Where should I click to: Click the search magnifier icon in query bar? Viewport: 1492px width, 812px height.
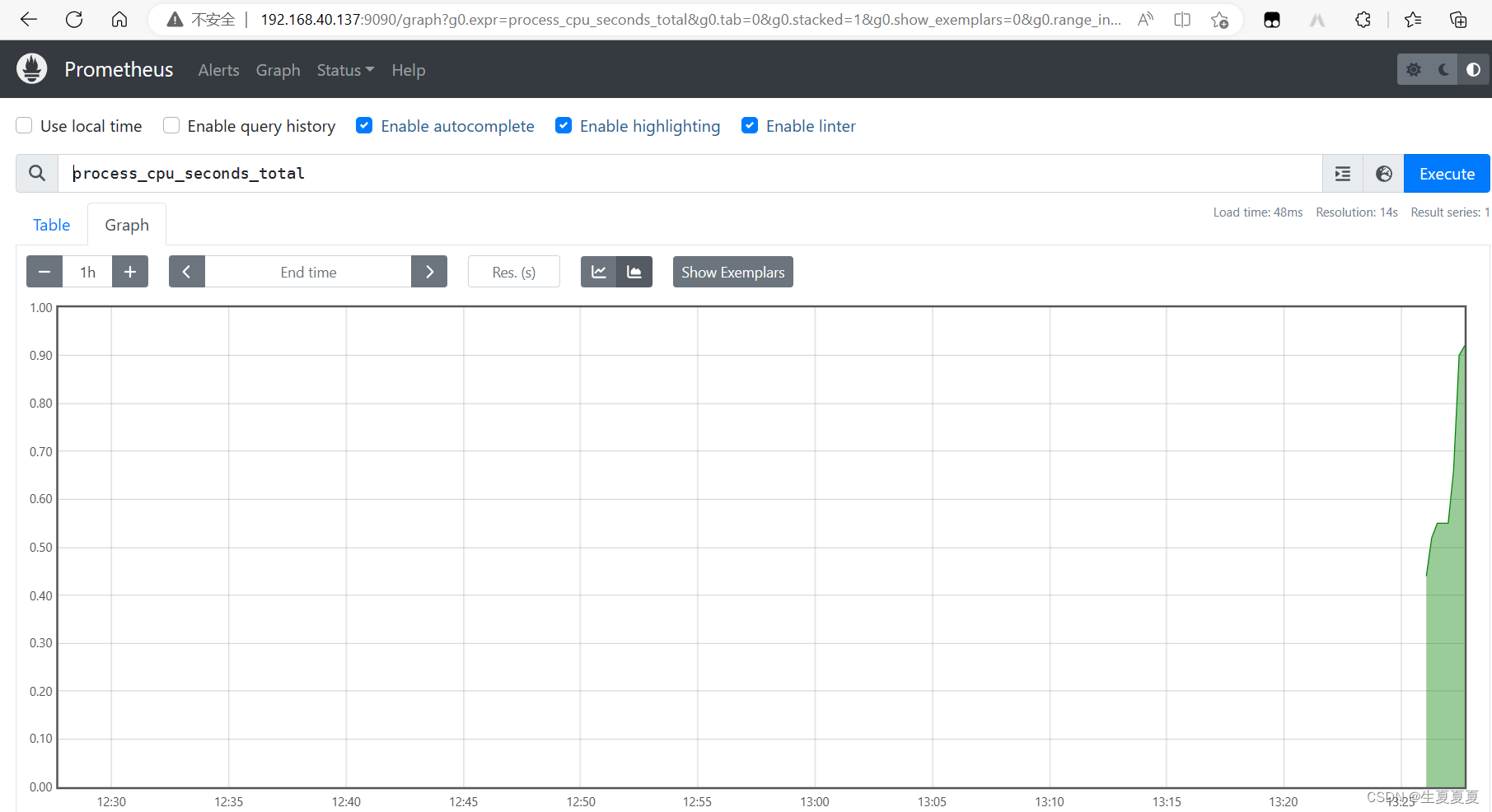click(x=36, y=173)
